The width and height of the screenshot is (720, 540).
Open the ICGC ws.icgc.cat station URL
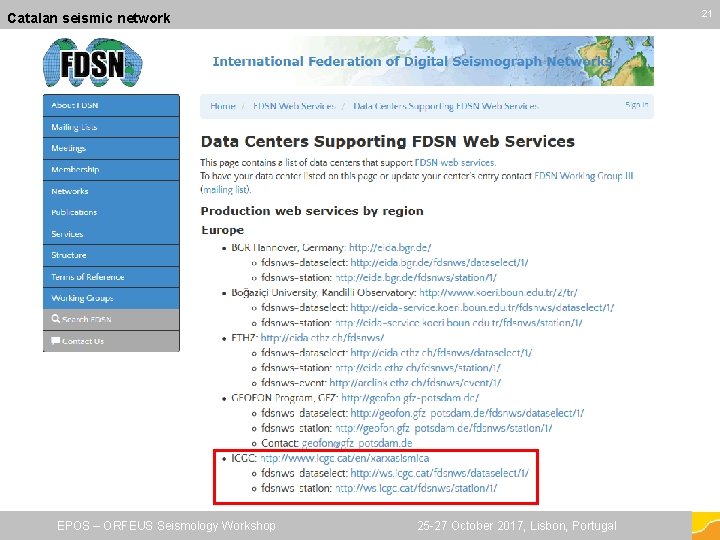[x=416, y=488]
